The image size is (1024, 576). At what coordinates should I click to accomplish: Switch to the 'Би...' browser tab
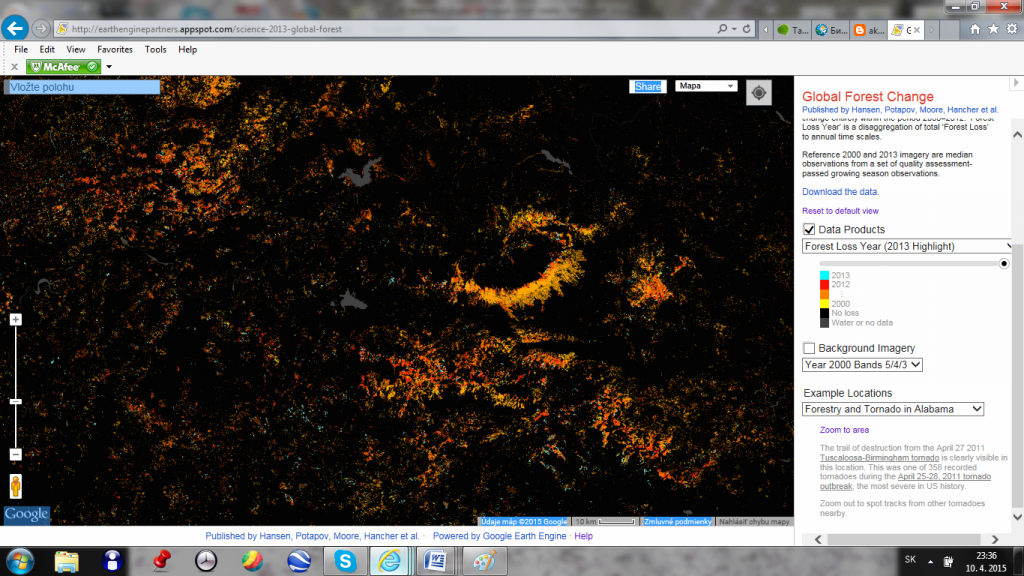(x=831, y=29)
